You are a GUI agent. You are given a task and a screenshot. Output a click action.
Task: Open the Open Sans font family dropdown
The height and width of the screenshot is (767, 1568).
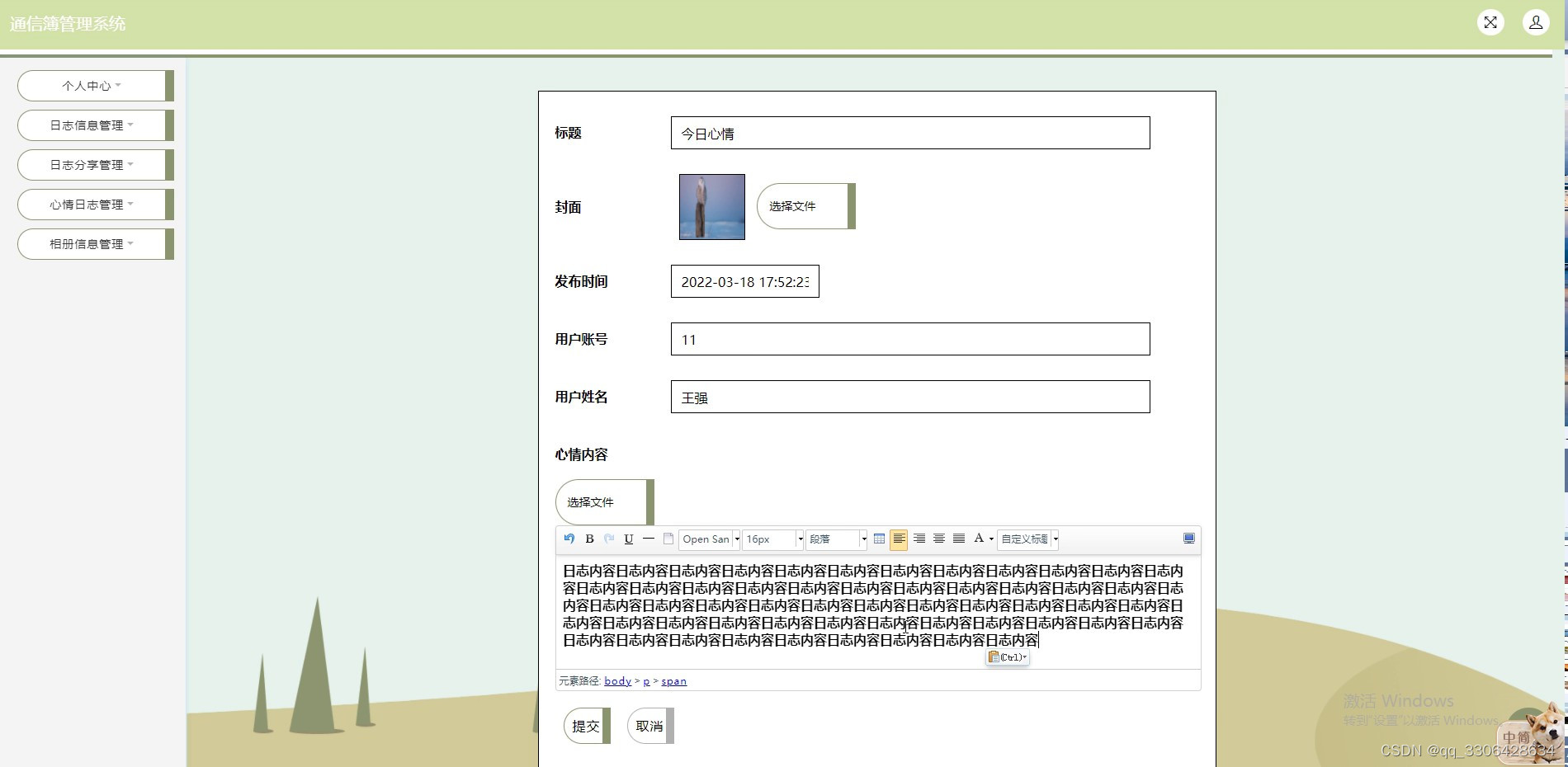710,539
